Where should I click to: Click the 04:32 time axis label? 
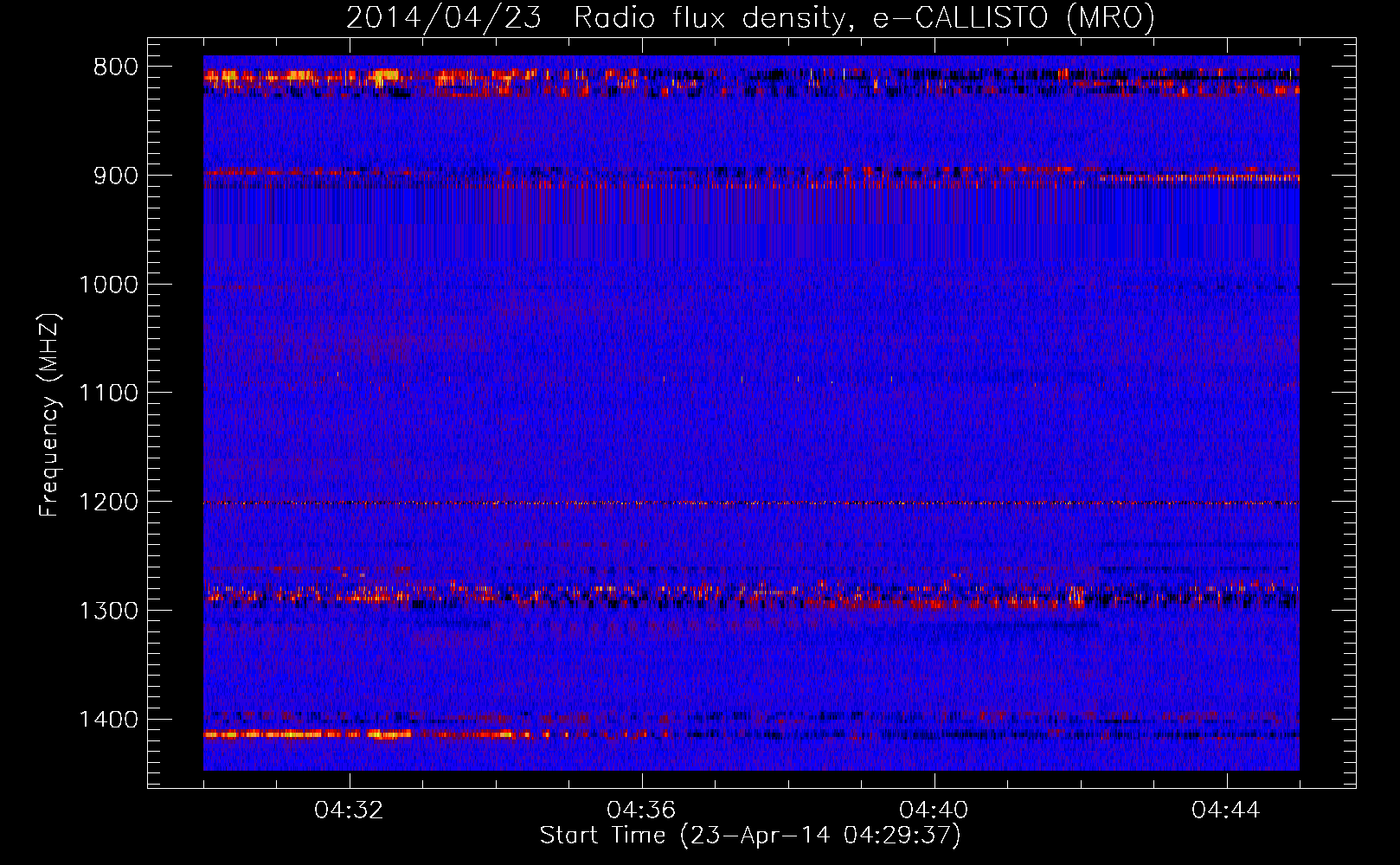pyautogui.click(x=350, y=811)
